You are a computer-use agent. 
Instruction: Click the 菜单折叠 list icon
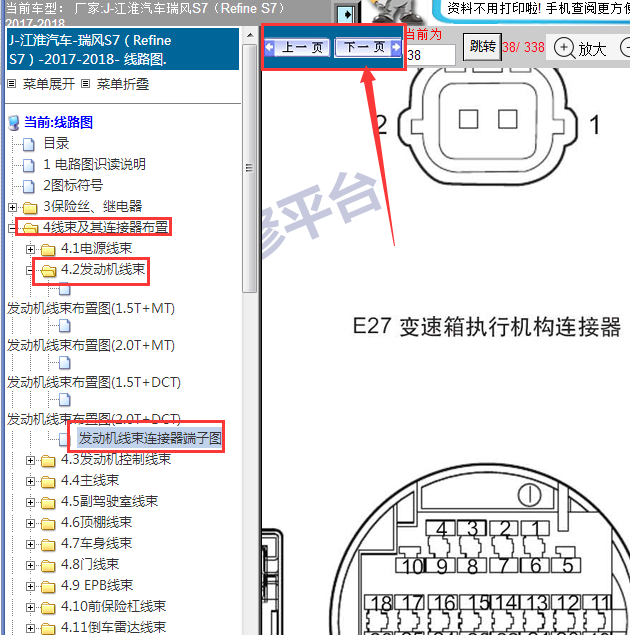coord(85,84)
